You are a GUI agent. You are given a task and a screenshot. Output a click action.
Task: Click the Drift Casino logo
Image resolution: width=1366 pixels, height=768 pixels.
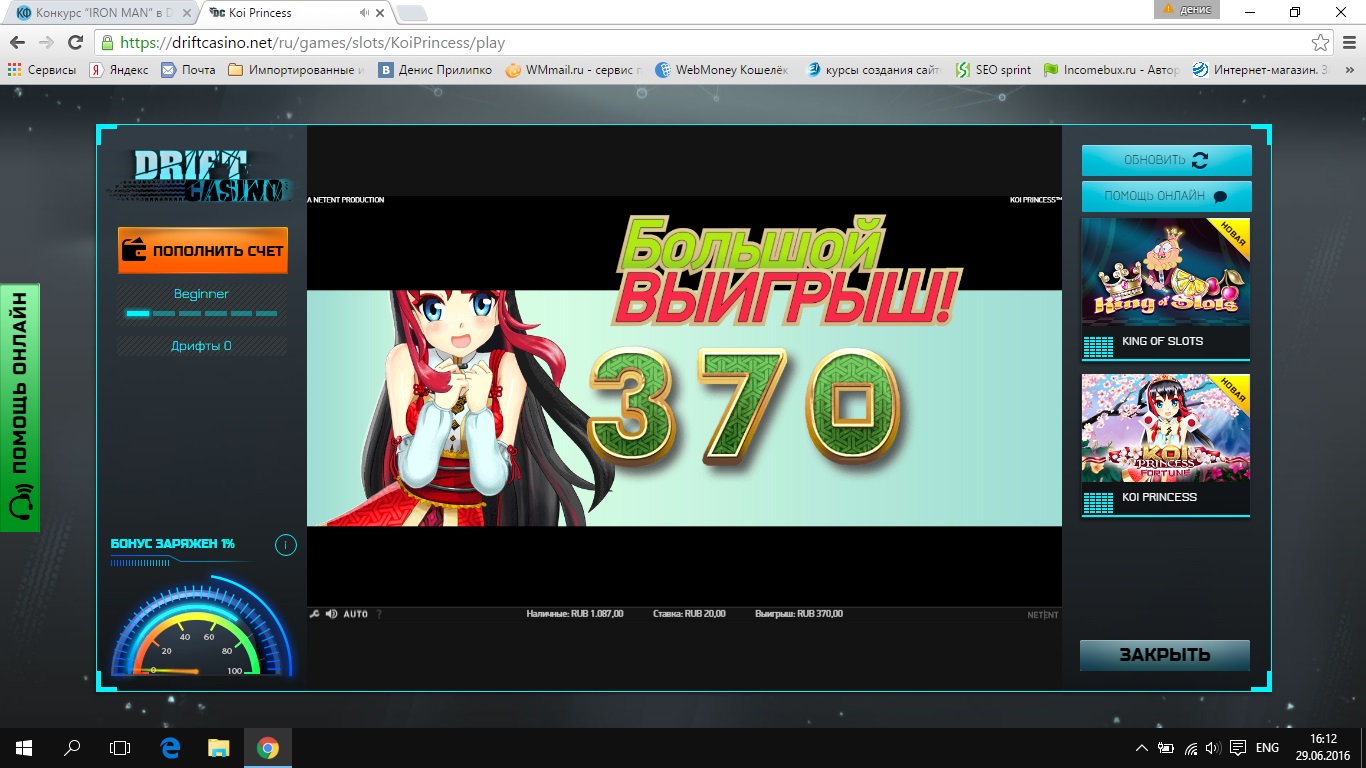coord(200,177)
